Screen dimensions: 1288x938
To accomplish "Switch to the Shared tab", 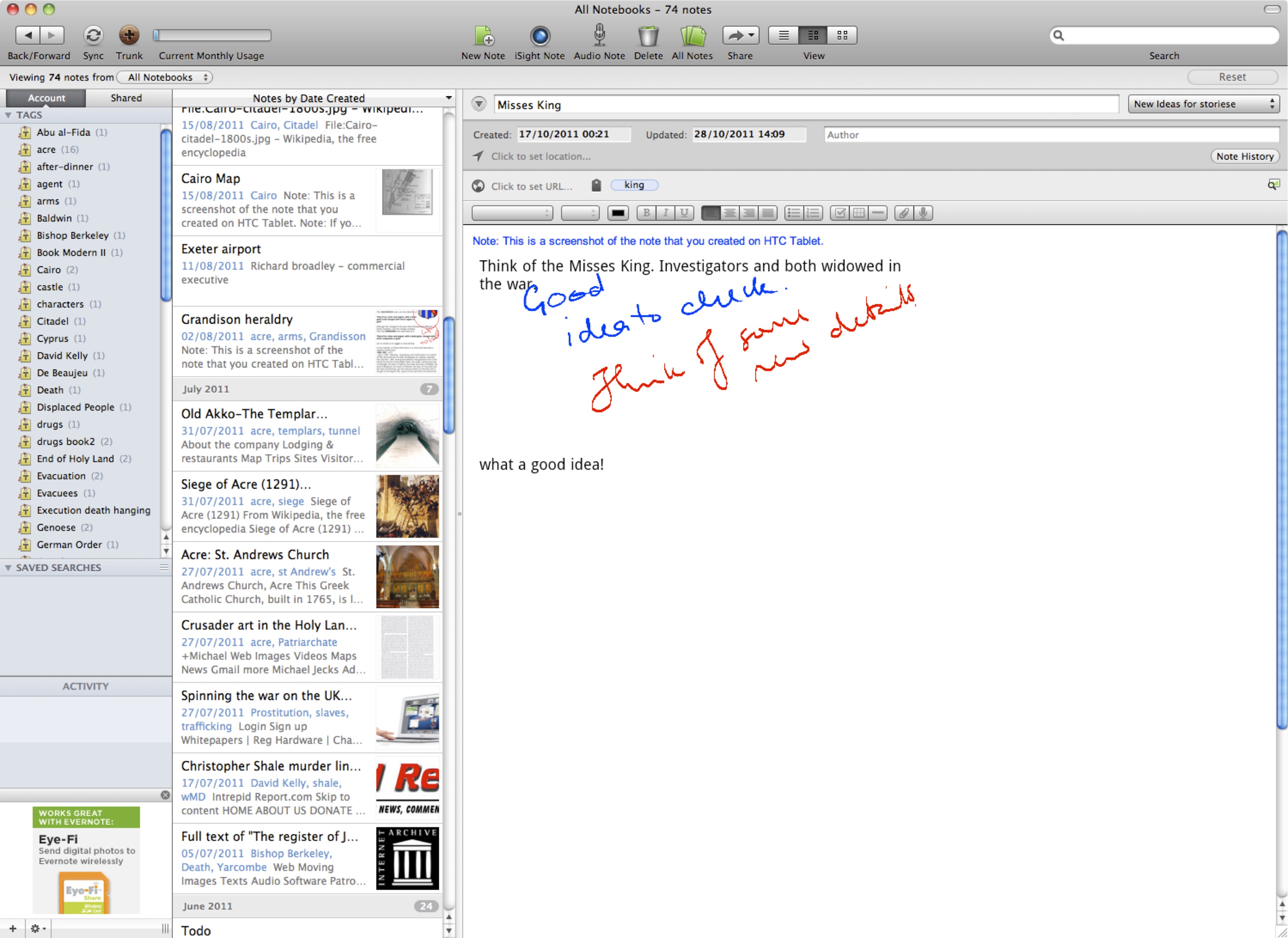I will pyautogui.click(x=126, y=98).
